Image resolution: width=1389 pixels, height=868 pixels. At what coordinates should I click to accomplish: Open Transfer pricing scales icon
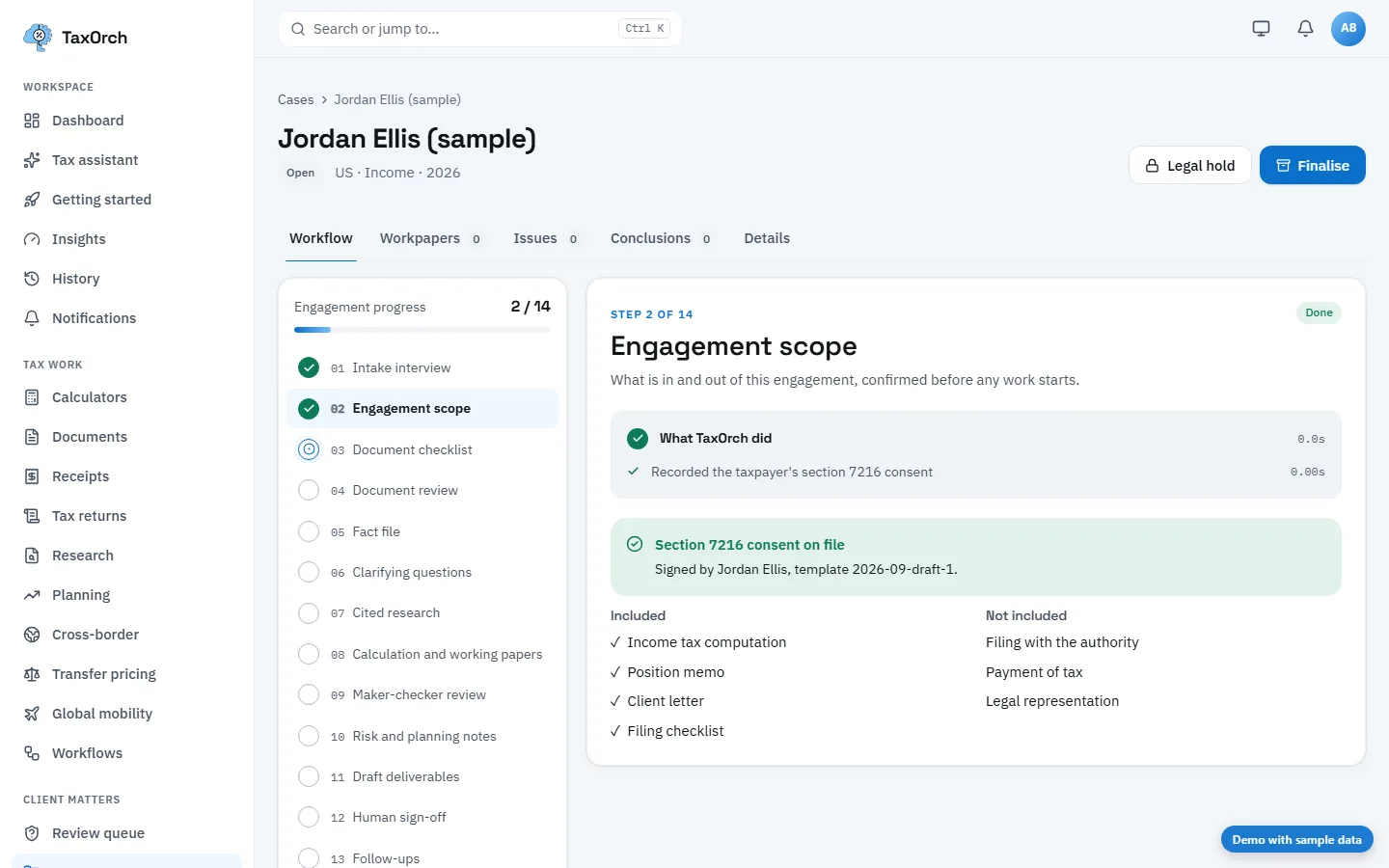(32, 674)
